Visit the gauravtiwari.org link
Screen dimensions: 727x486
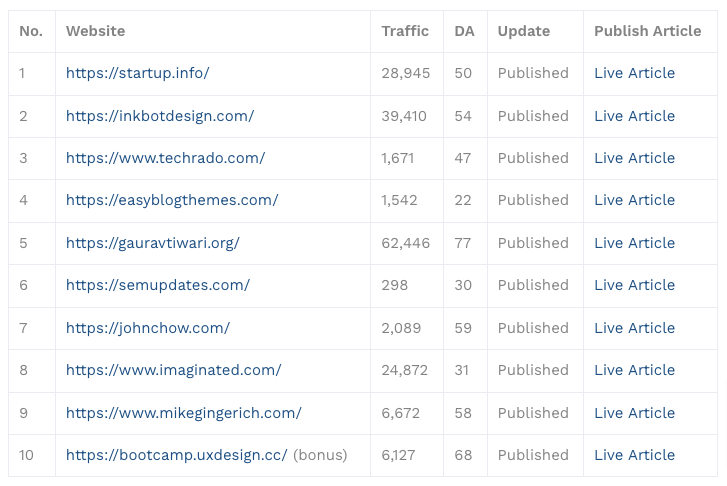(153, 243)
